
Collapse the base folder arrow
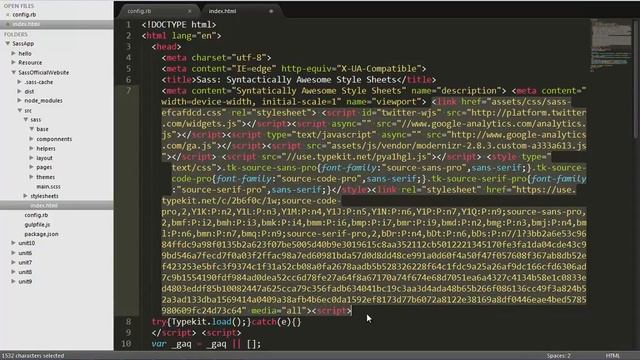tap(31, 129)
